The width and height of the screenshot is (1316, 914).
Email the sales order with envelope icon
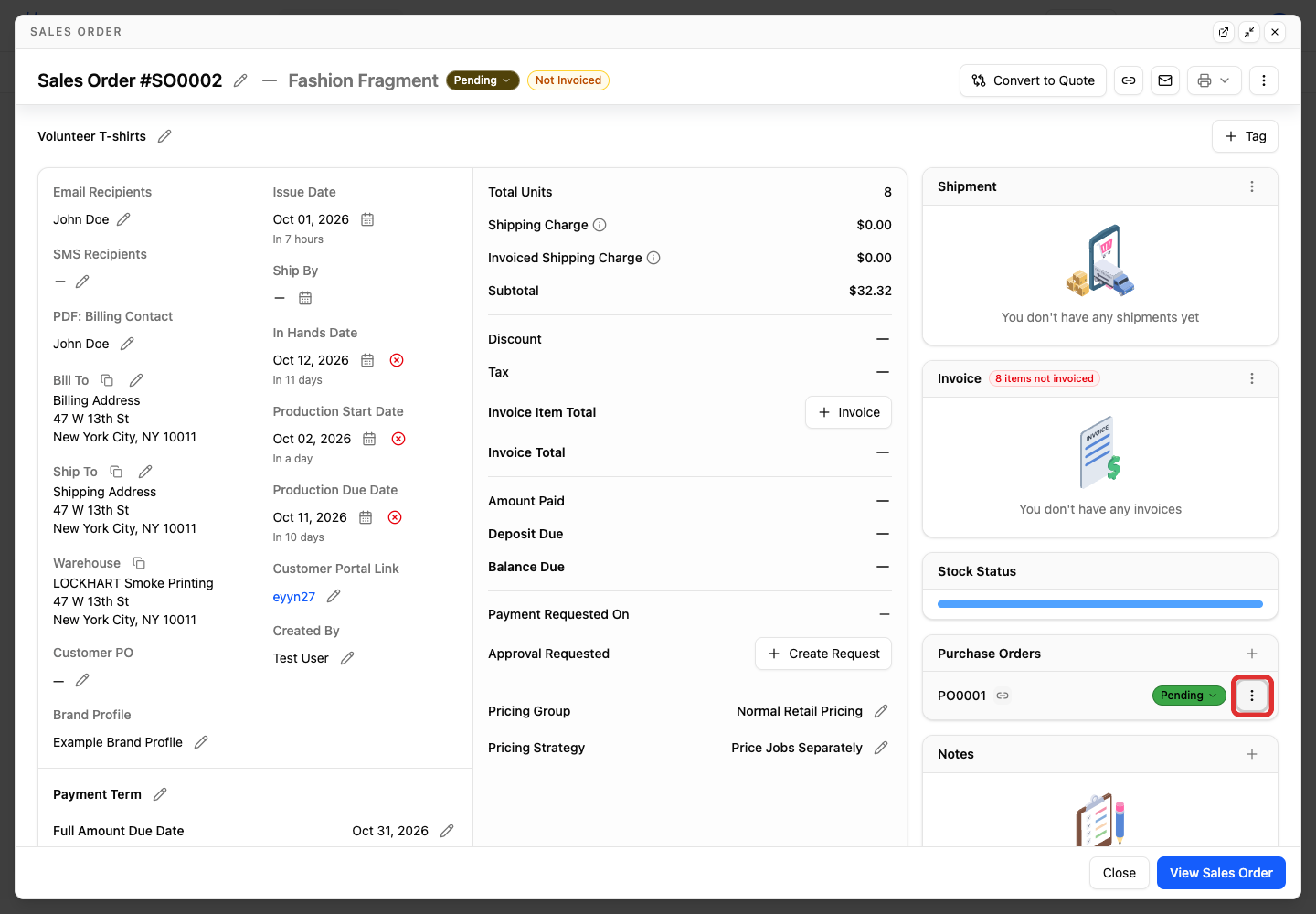[1165, 80]
